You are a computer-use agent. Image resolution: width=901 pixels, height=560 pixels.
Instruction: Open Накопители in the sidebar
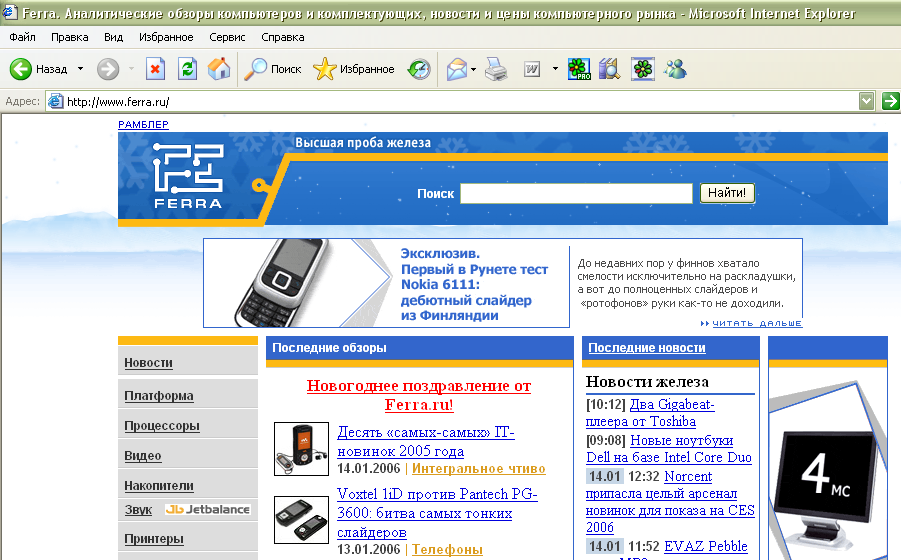(159, 486)
